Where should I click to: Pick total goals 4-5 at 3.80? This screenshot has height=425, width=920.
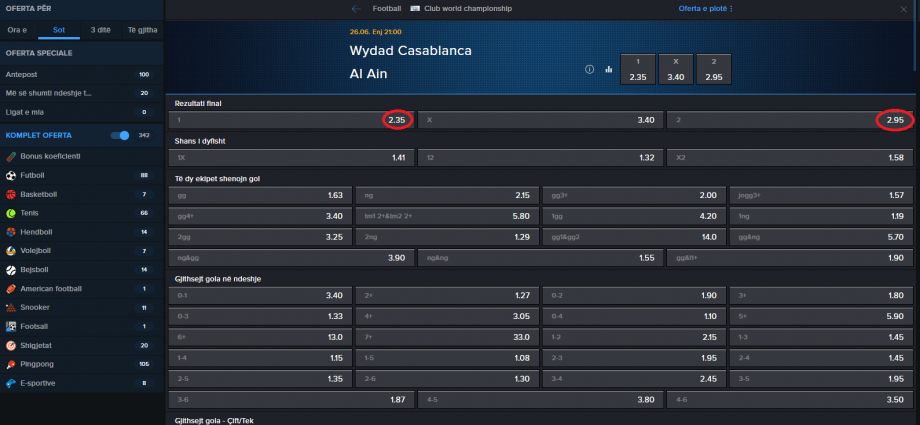pos(540,400)
